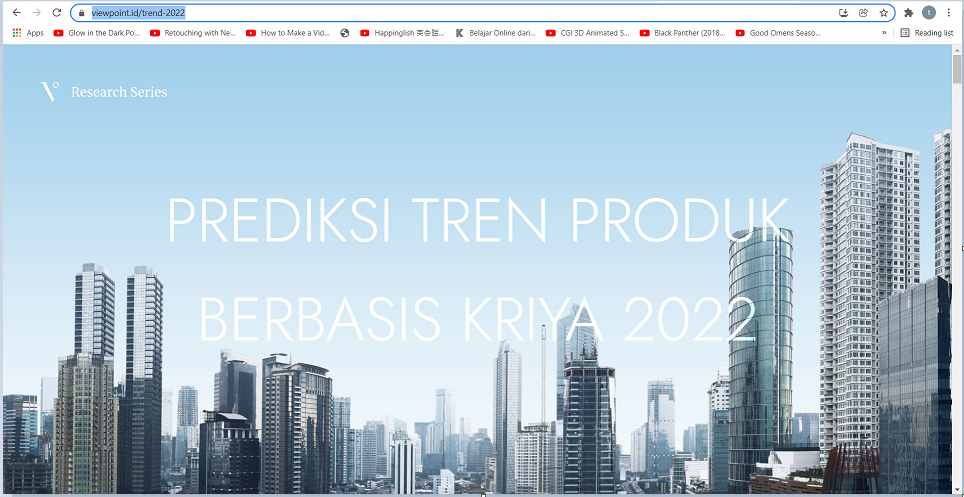Reload the viewpoint.id page
Viewport: 964px width, 497px height.
click(x=57, y=12)
